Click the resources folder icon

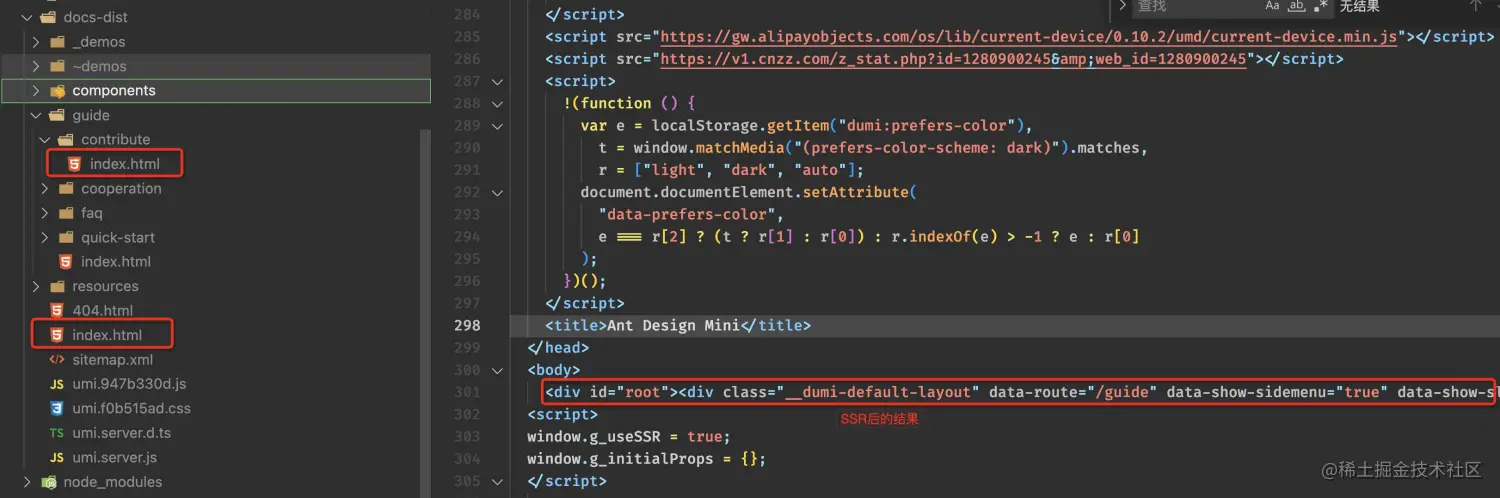[x=57, y=286]
